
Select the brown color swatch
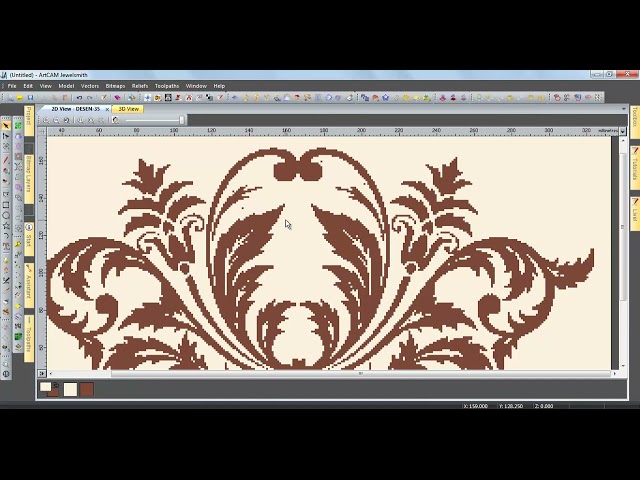[x=87, y=389]
